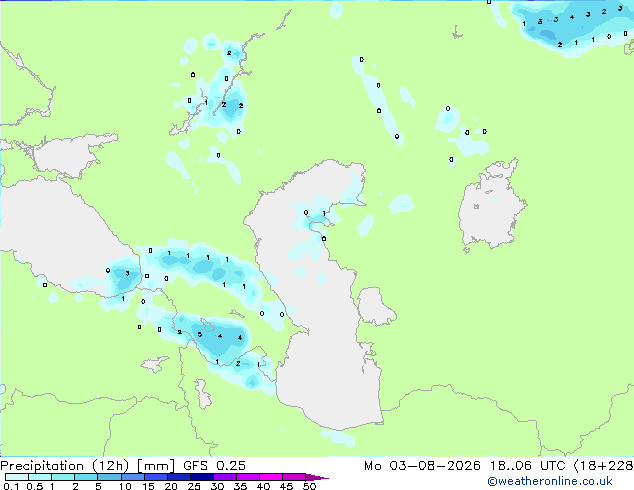Click the 40–45 mm magenta legend swatch
Screen dimensions: 634x490
(x=271, y=477)
